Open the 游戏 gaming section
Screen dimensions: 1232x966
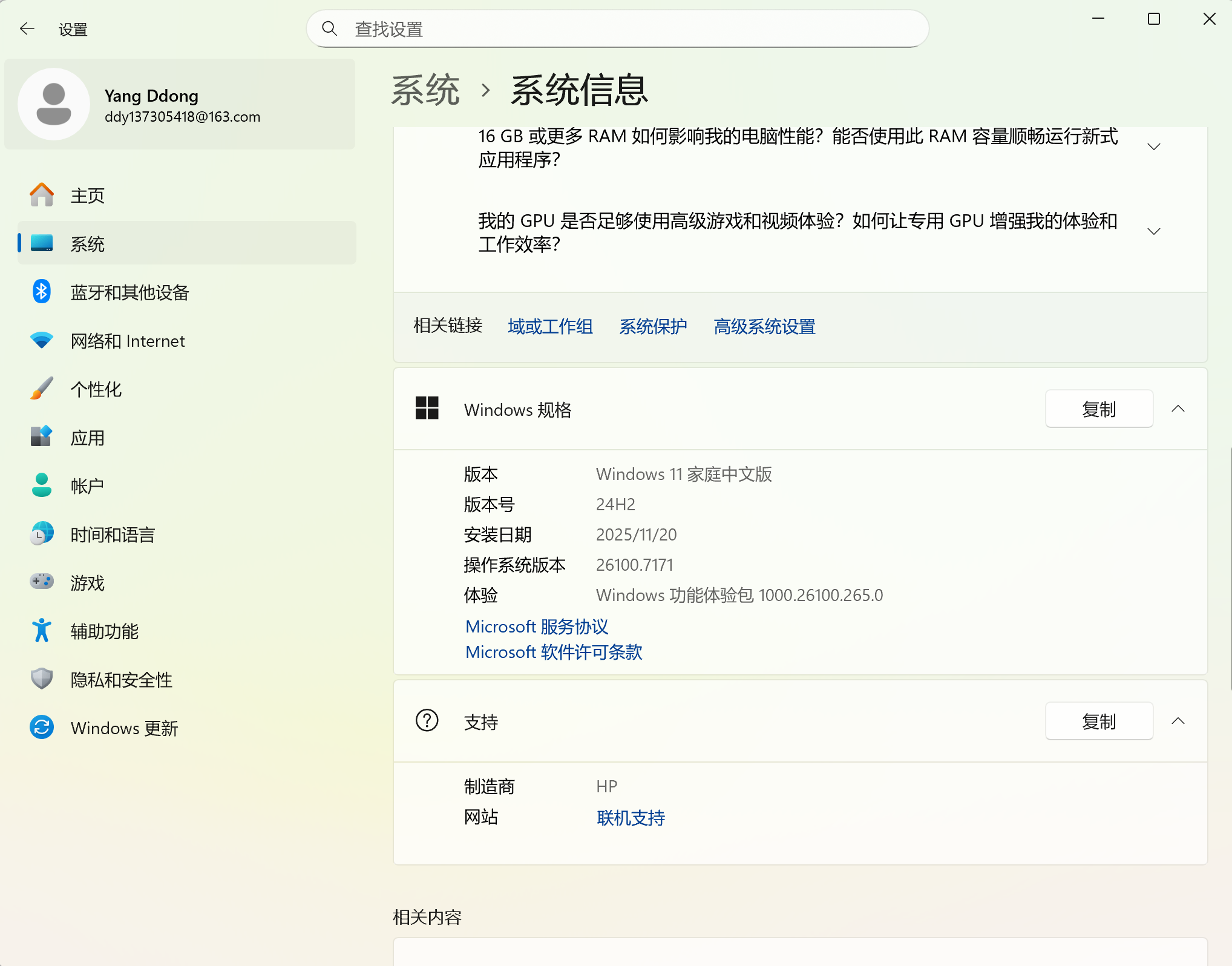(87, 583)
